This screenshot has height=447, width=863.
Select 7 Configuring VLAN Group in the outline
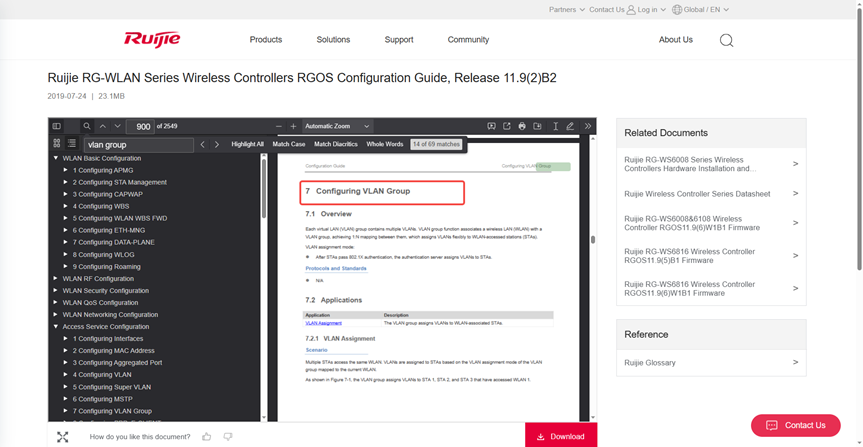(x=112, y=411)
